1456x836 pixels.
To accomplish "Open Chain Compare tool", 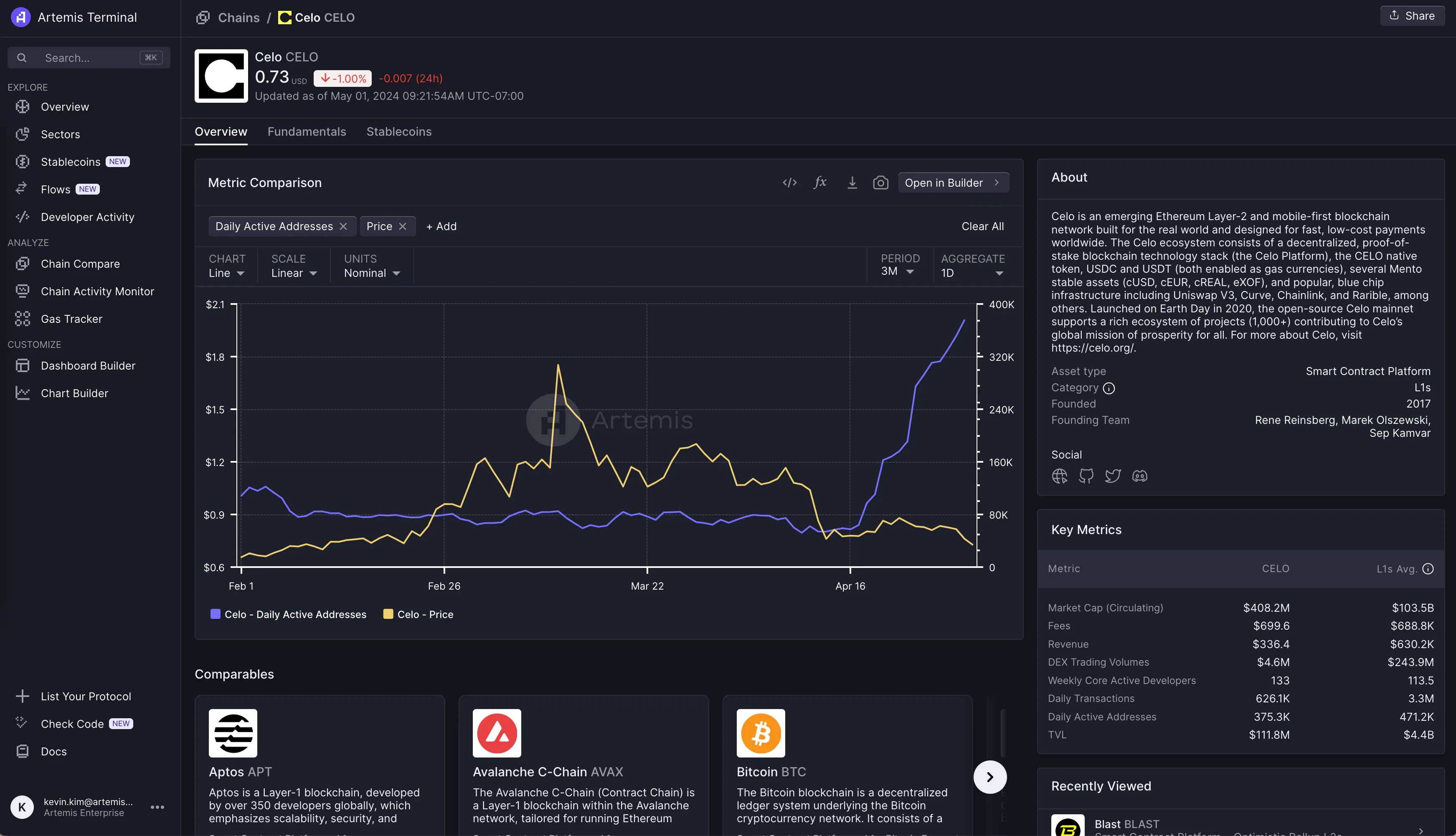I will (80, 264).
